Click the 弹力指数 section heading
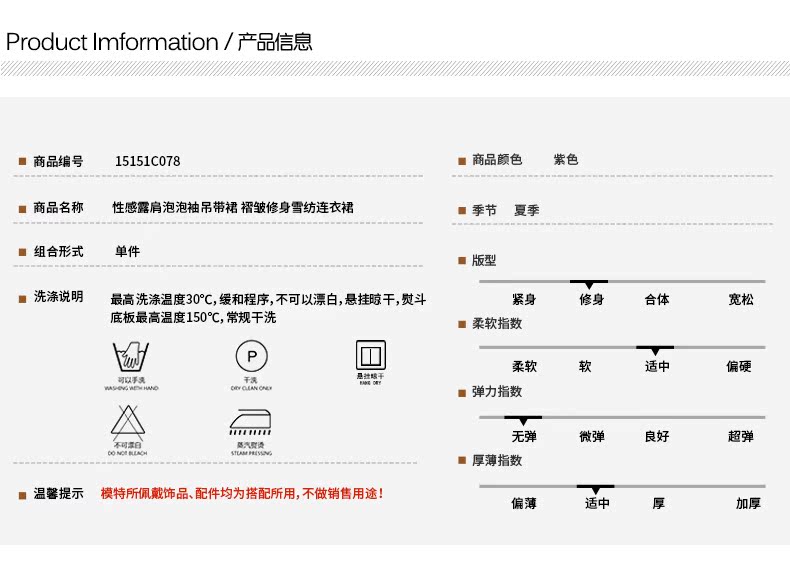 click(497, 392)
